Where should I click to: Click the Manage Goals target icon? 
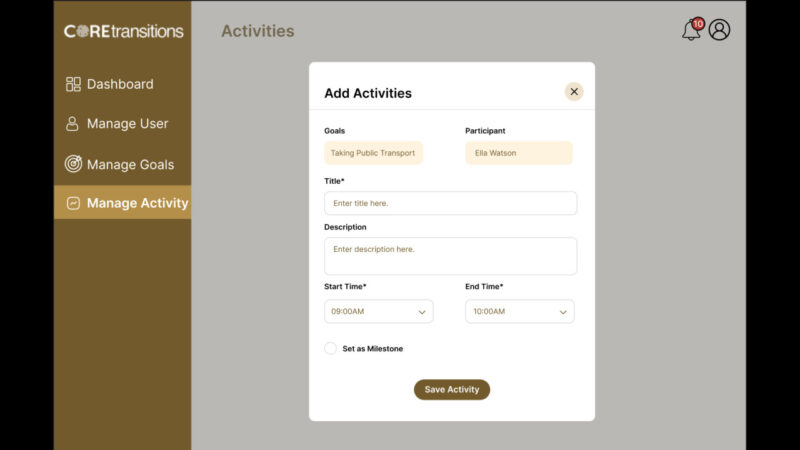[73, 164]
